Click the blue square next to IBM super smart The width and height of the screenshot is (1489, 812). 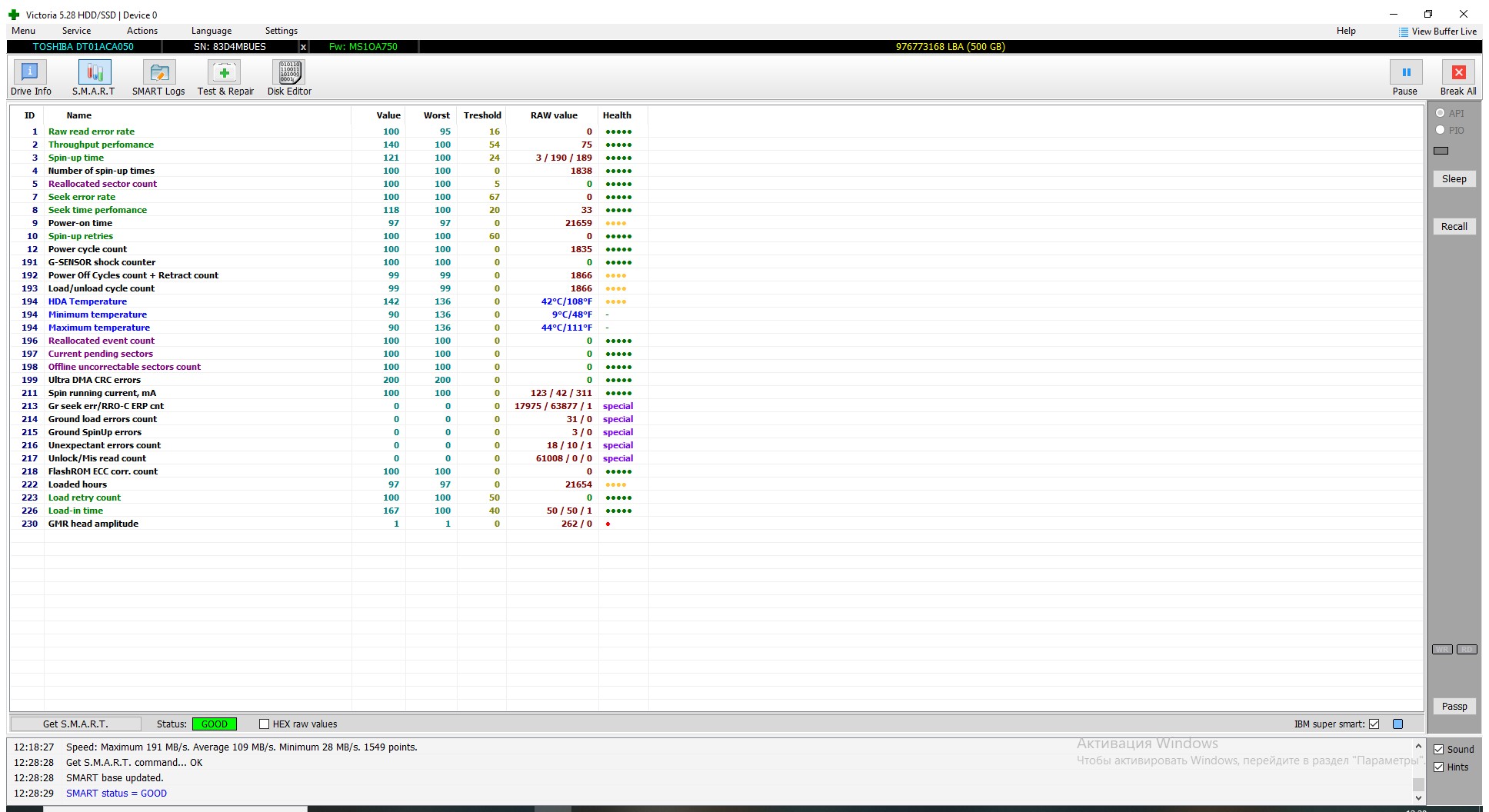[1397, 724]
